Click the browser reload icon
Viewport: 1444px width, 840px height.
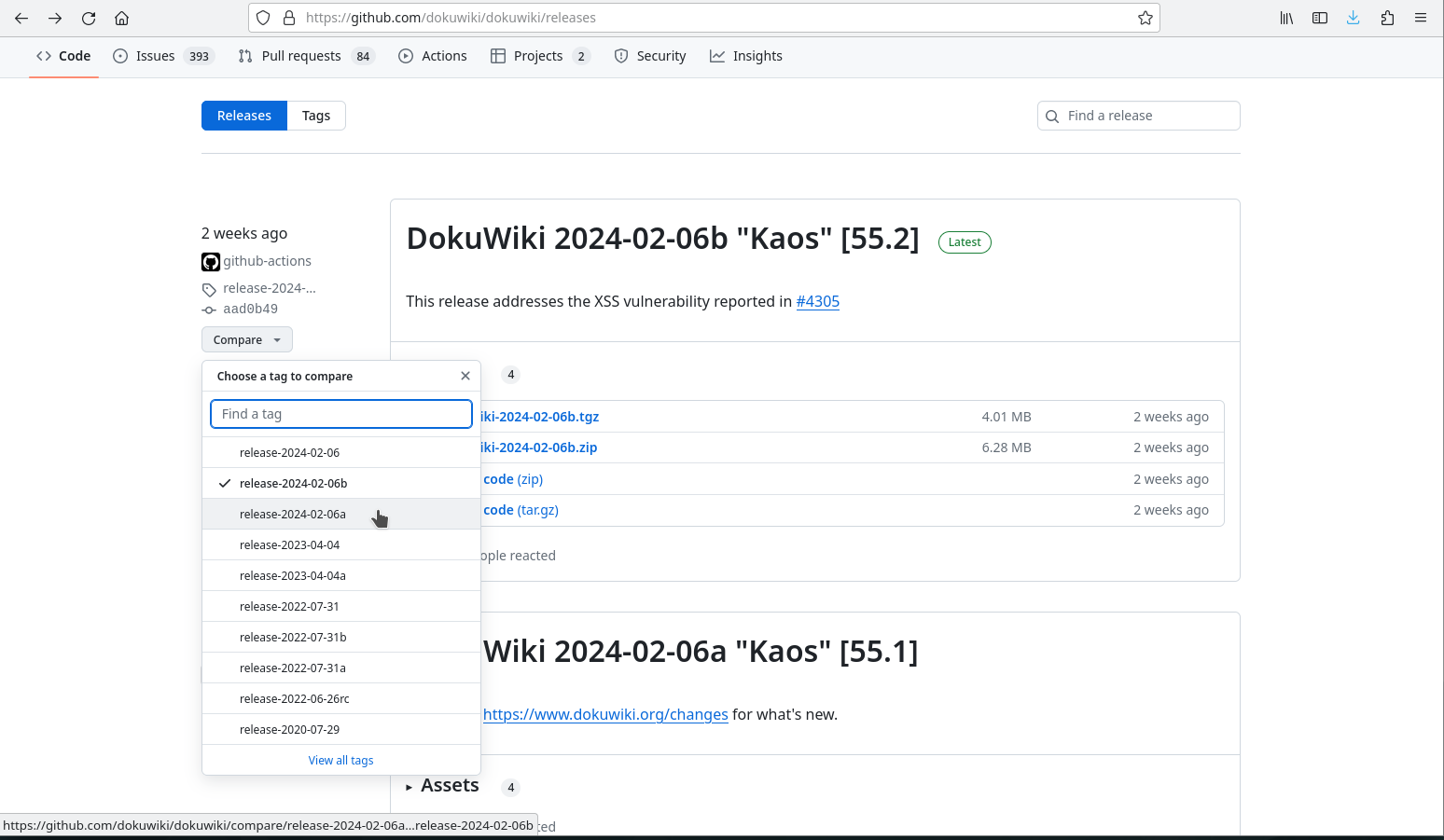pyautogui.click(x=89, y=18)
